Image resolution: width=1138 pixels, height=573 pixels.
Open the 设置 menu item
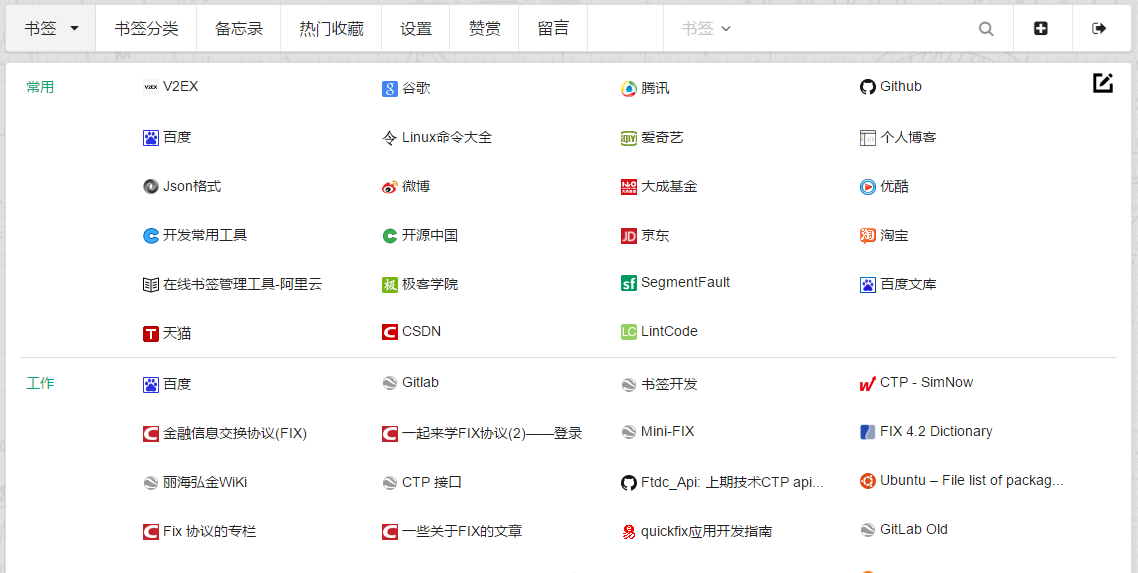(416, 29)
